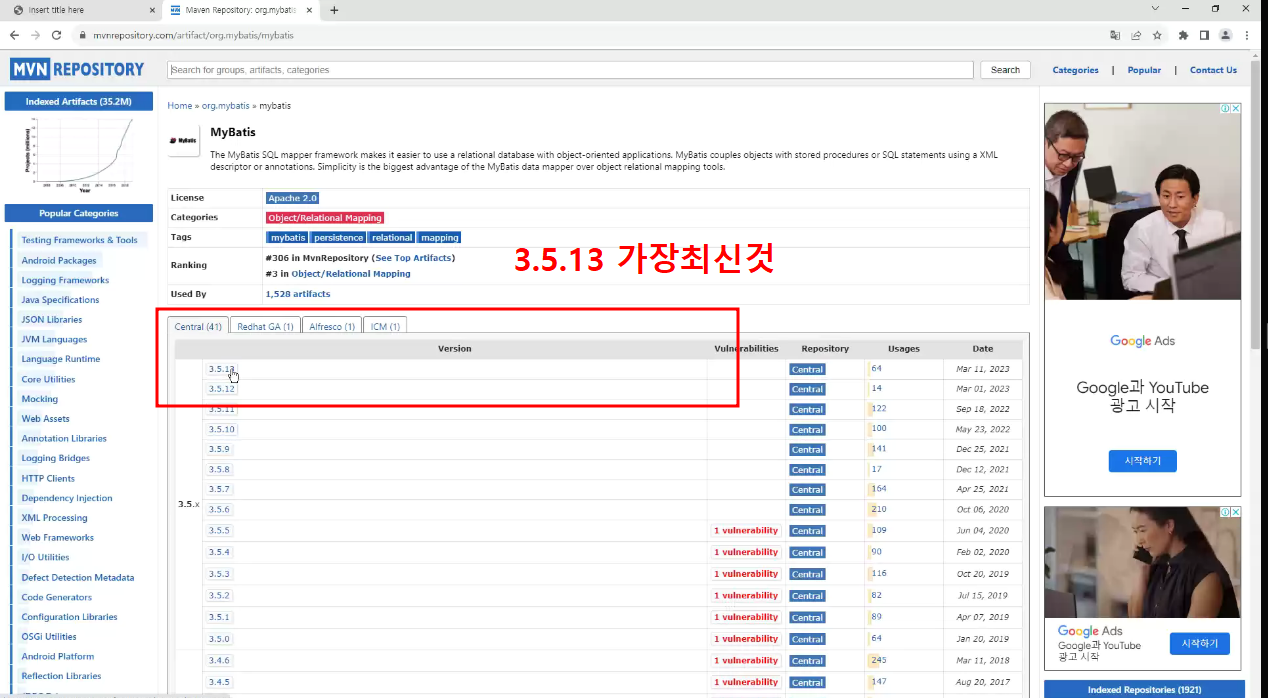The width and height of the screenshot is (1268, 698).
Task: Close the lower Google Ads banner
Action: pos(1235,511)
